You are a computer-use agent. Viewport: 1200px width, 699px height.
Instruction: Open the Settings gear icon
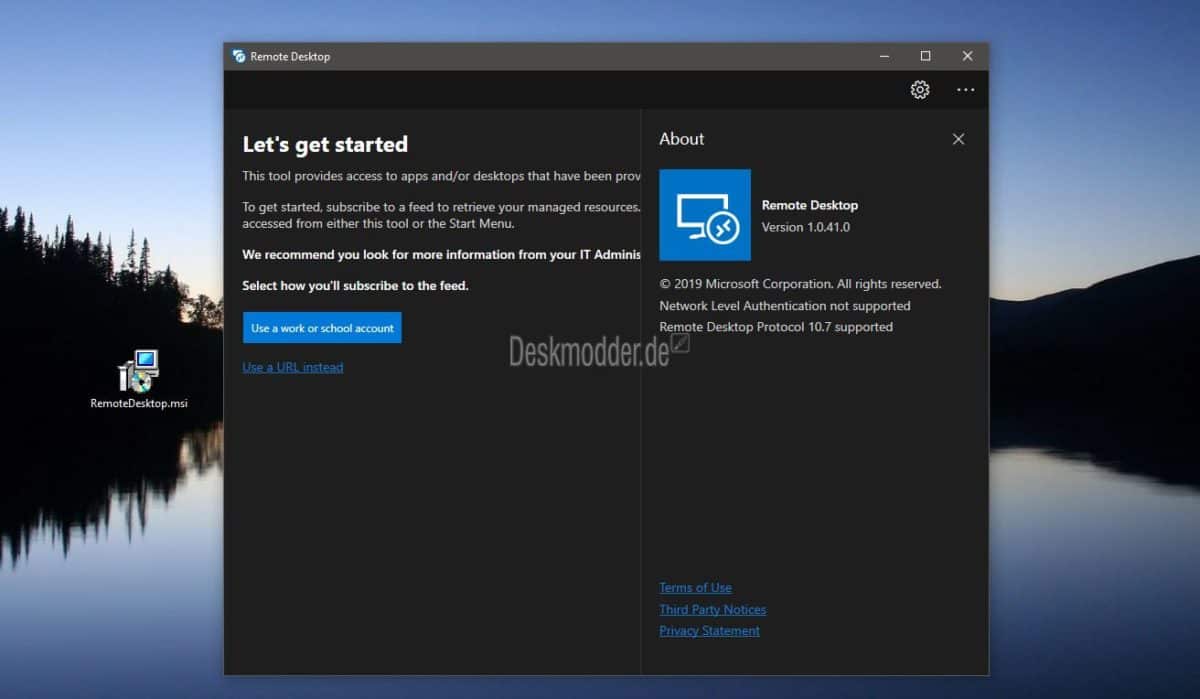tap(920, 90)
